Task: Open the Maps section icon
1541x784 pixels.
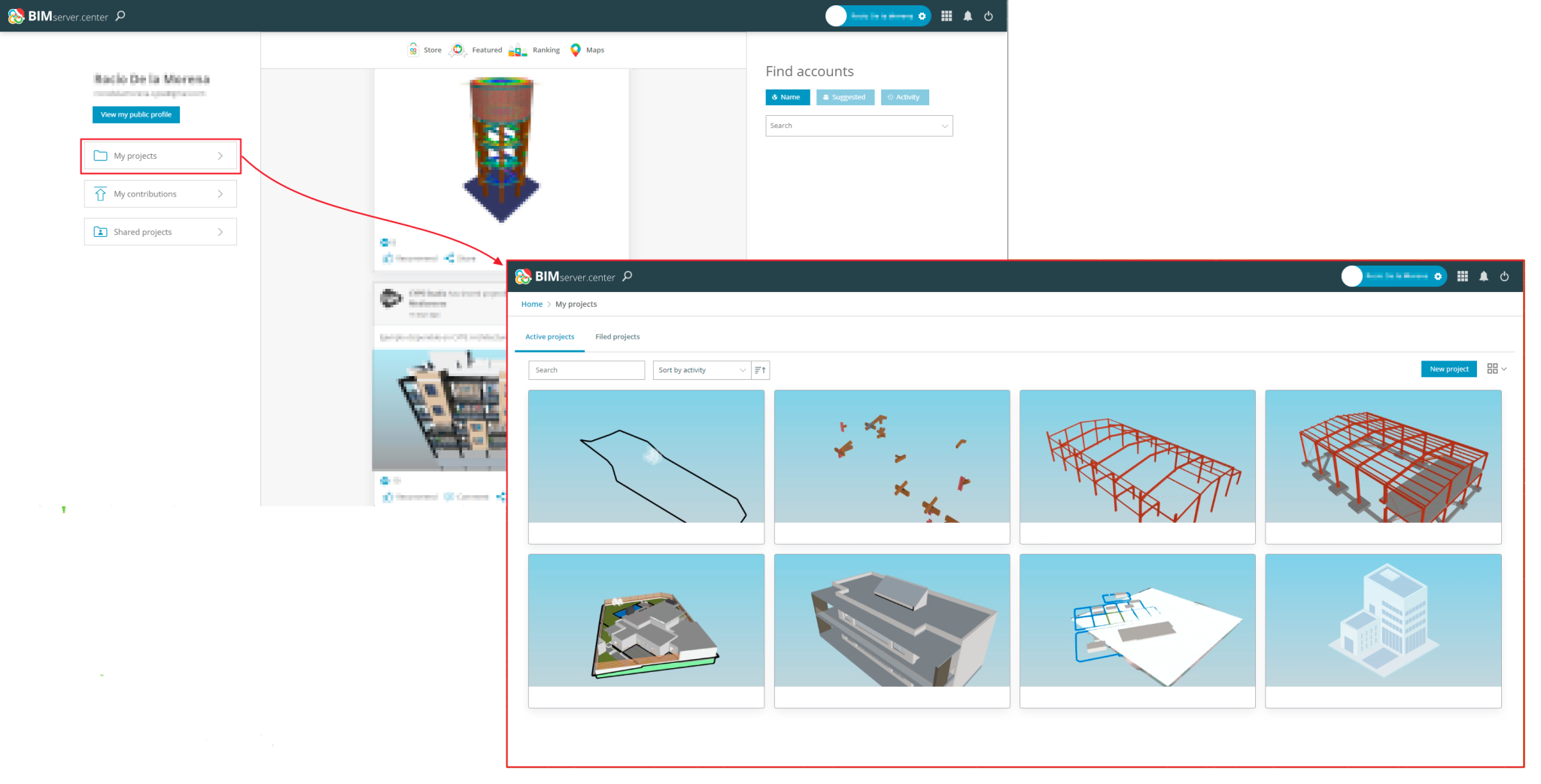Action: [576, 50]
